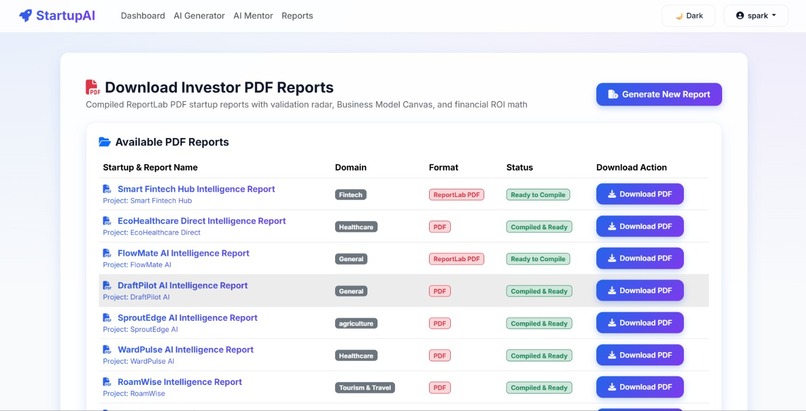
Task: Click file icon beside RoamWise report
Action: (107, 382)
